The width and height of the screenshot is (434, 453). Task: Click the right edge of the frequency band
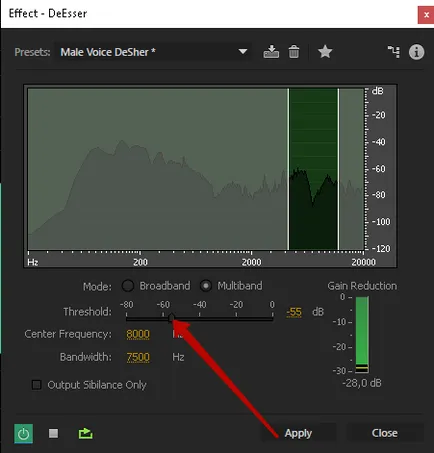(x=338, y=169)
